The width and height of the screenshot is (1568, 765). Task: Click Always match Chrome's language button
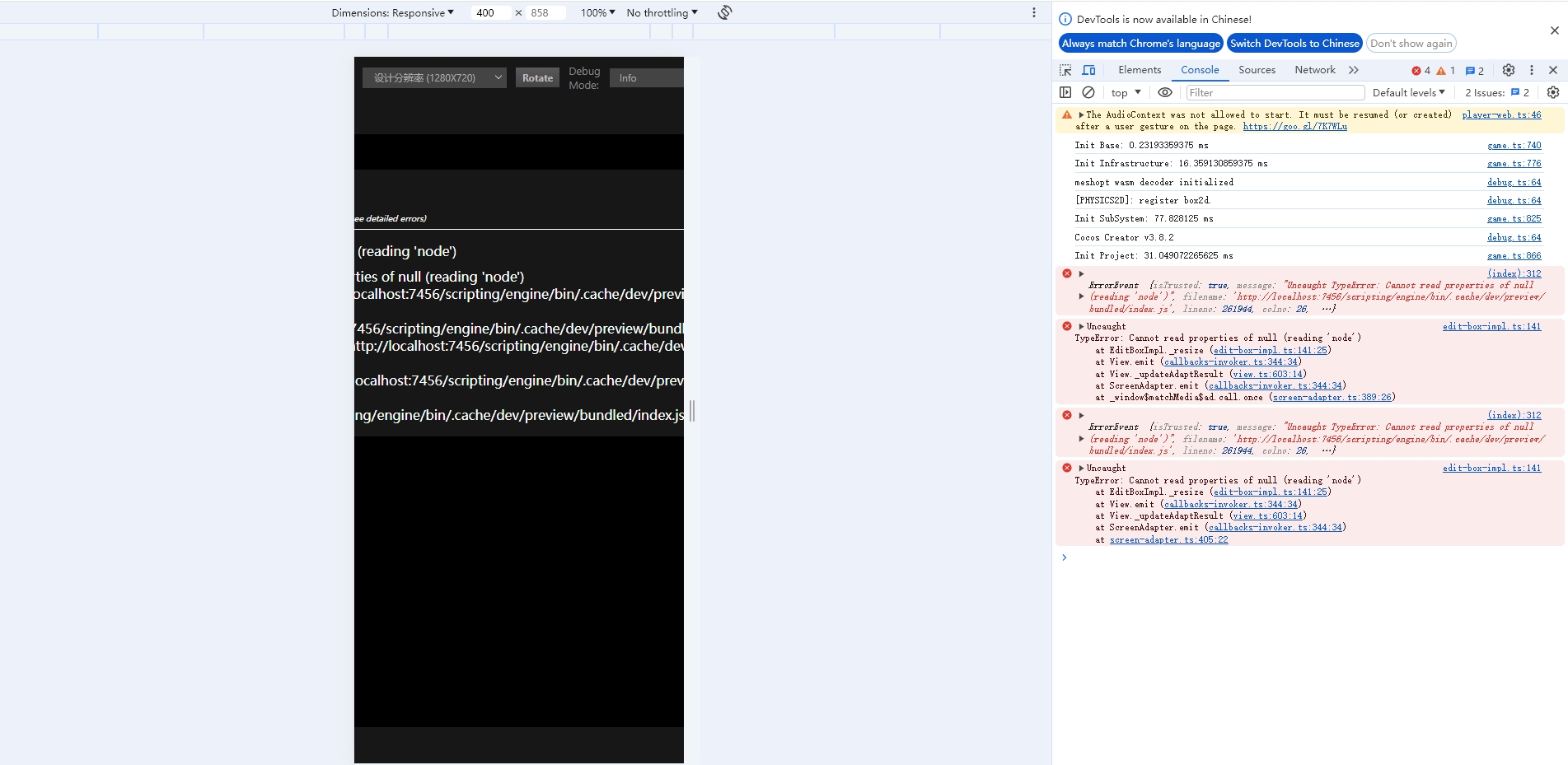click(1141, 43)
